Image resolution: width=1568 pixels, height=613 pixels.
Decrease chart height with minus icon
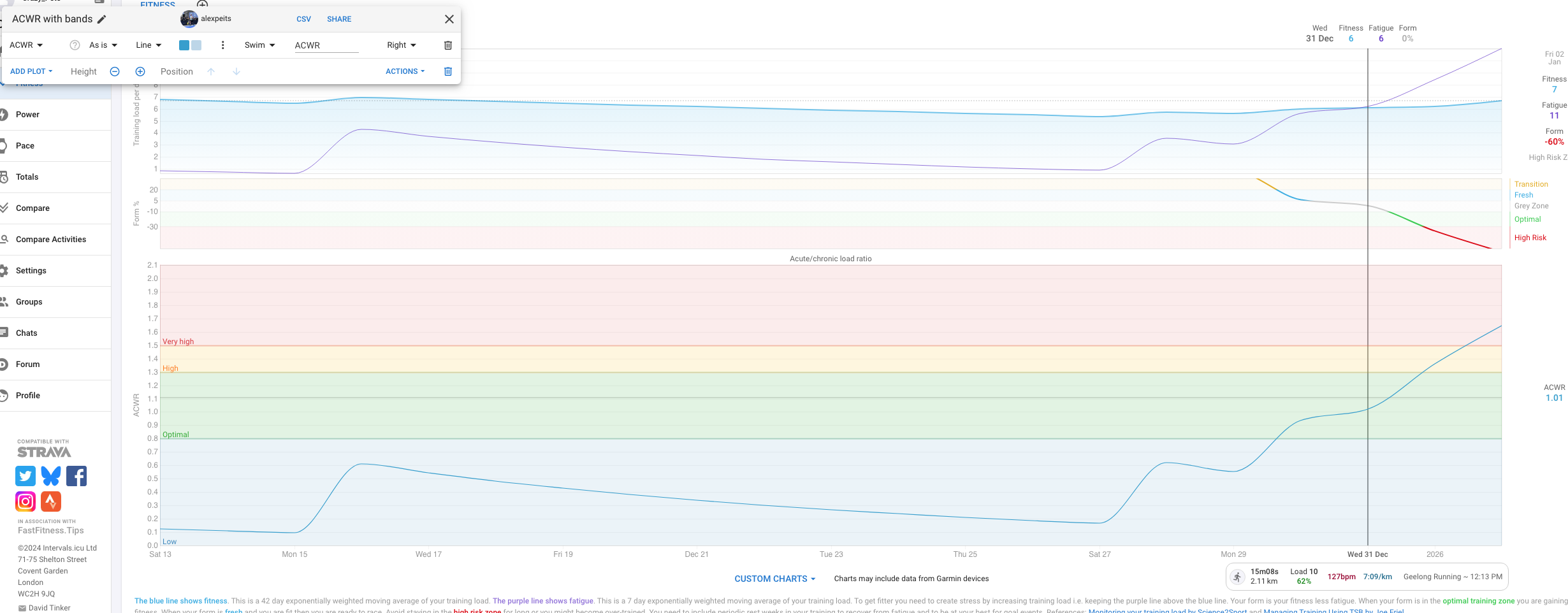click(x=115, y=71)
